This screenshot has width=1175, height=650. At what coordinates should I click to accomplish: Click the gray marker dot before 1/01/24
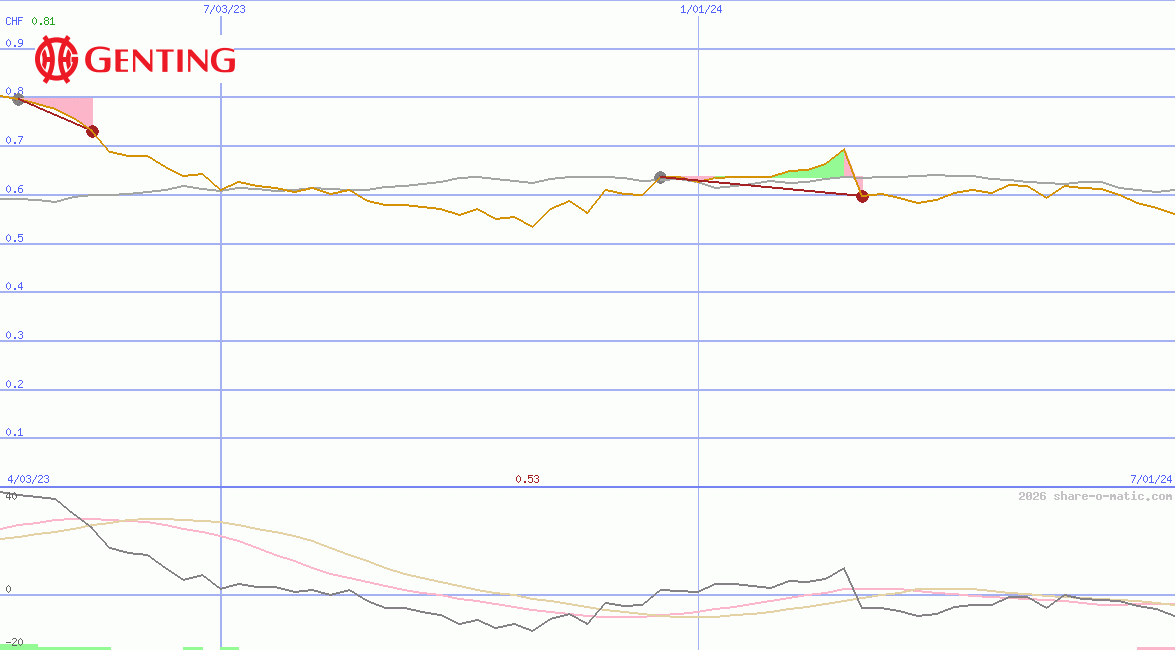(660, 178)
